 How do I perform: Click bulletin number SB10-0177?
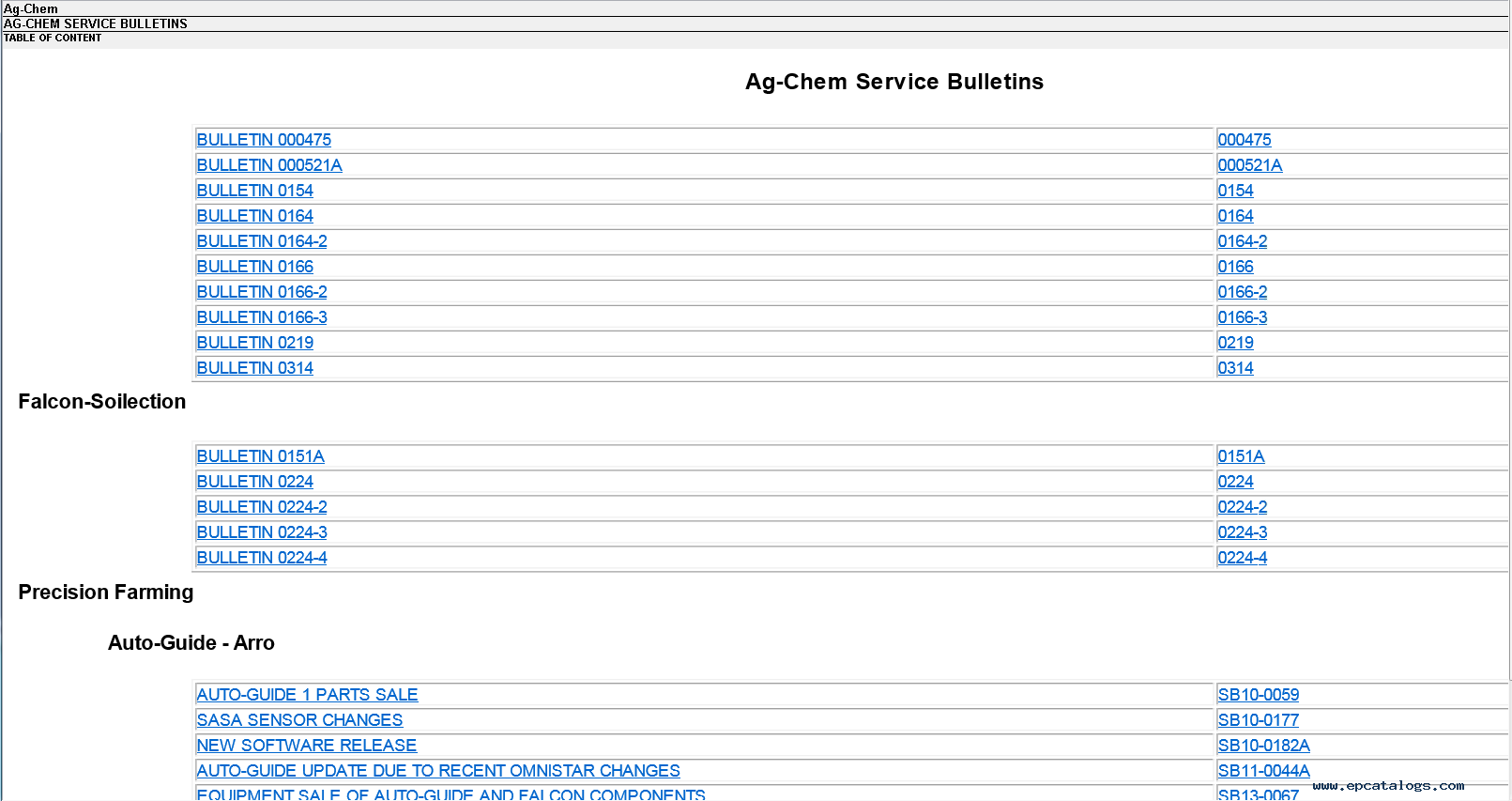tap(1259, 720)
